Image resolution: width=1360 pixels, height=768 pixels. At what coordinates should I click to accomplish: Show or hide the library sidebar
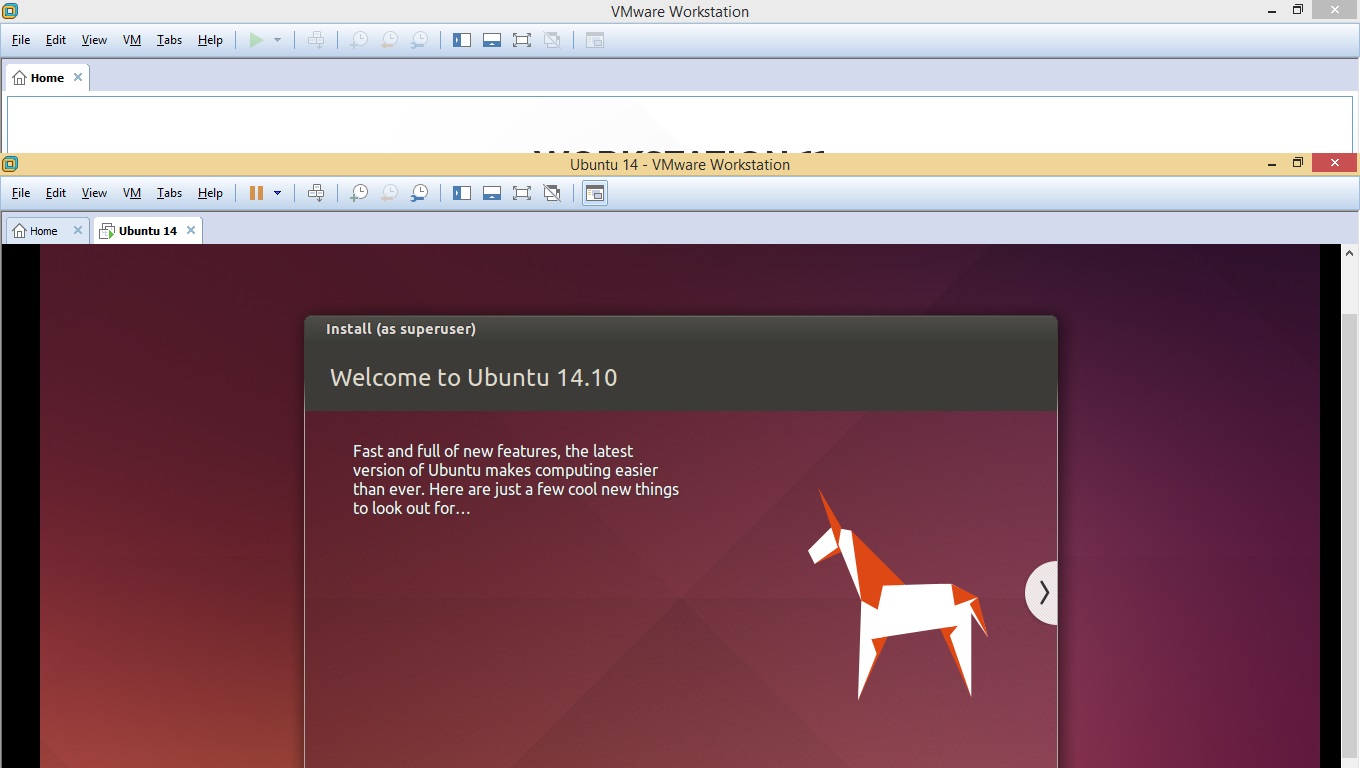tap(462, 192)
